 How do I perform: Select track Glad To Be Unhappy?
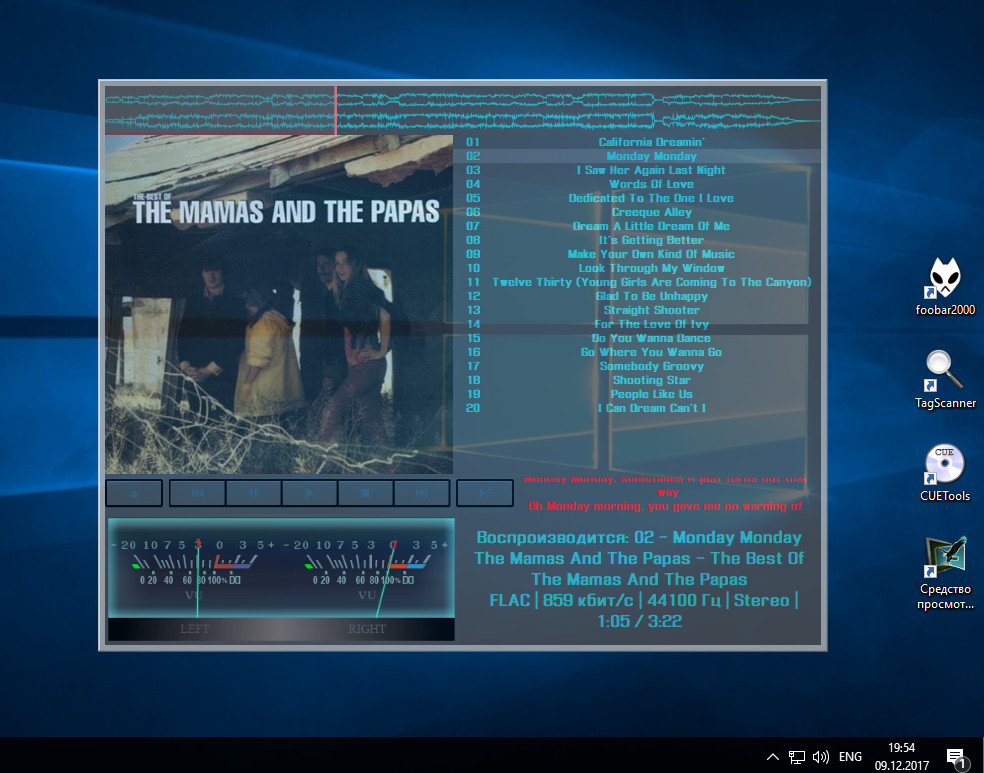[x=637, y=296]
